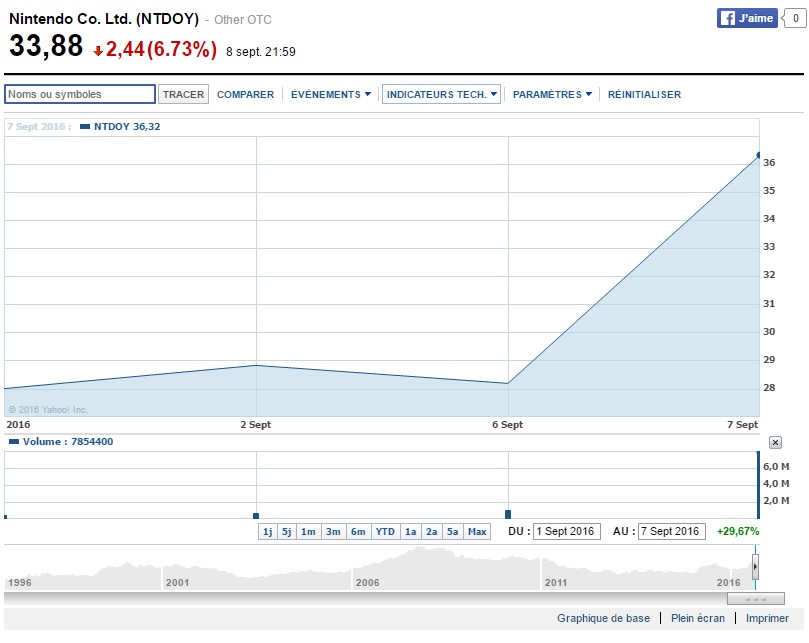
Task: Click the 2,44(6.73%) price change text
Action: point(161,50)
